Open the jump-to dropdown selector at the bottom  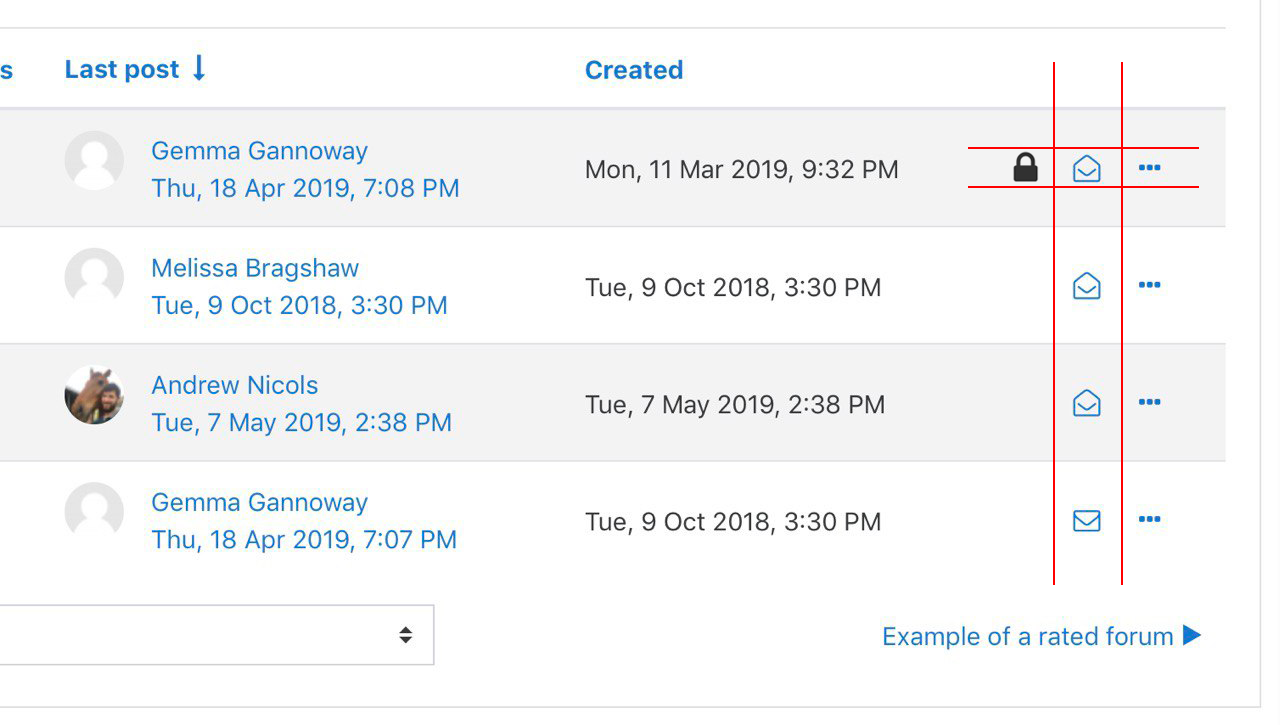pyautogui.click(x=216, y=635)
